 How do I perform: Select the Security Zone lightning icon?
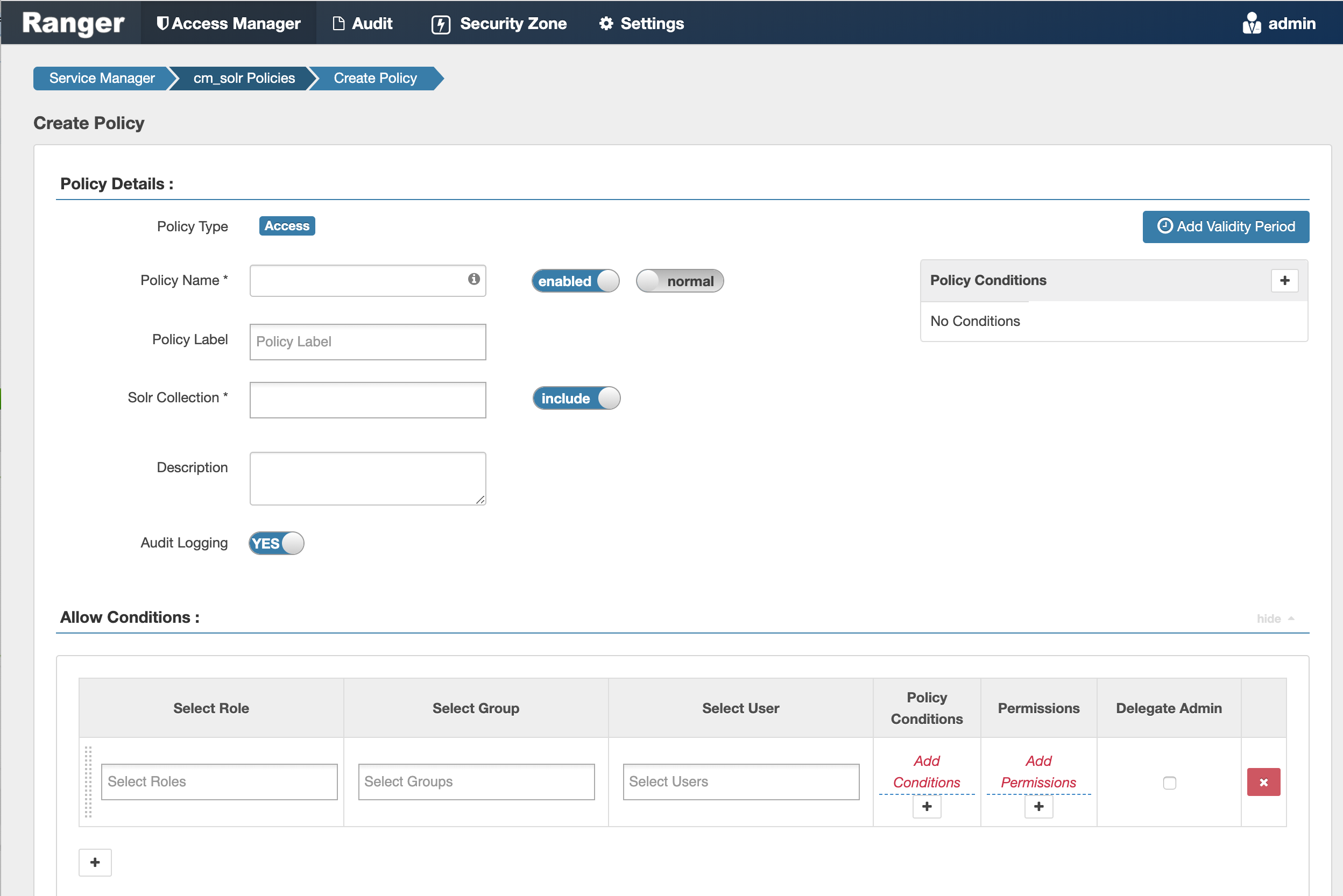[x=440, y=24]
